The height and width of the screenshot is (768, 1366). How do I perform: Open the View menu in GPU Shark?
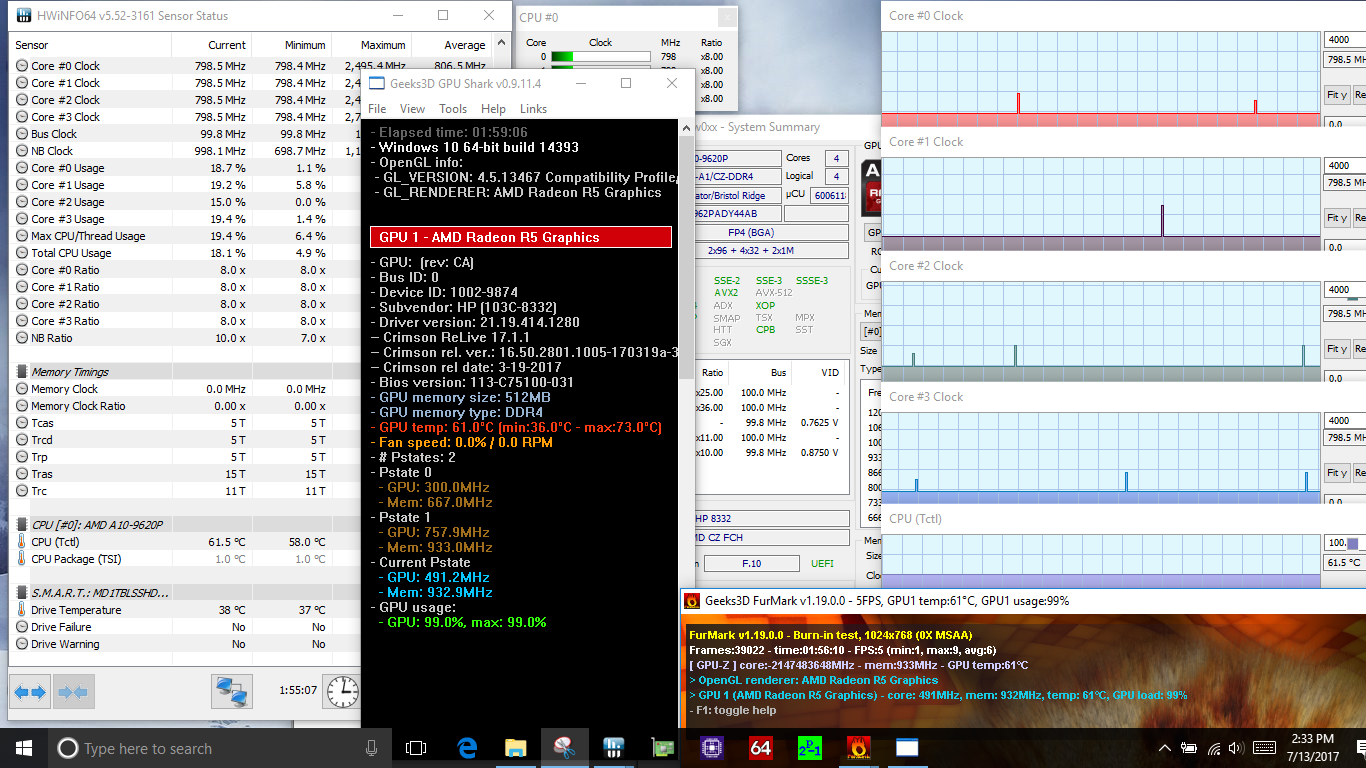point(412,109)
